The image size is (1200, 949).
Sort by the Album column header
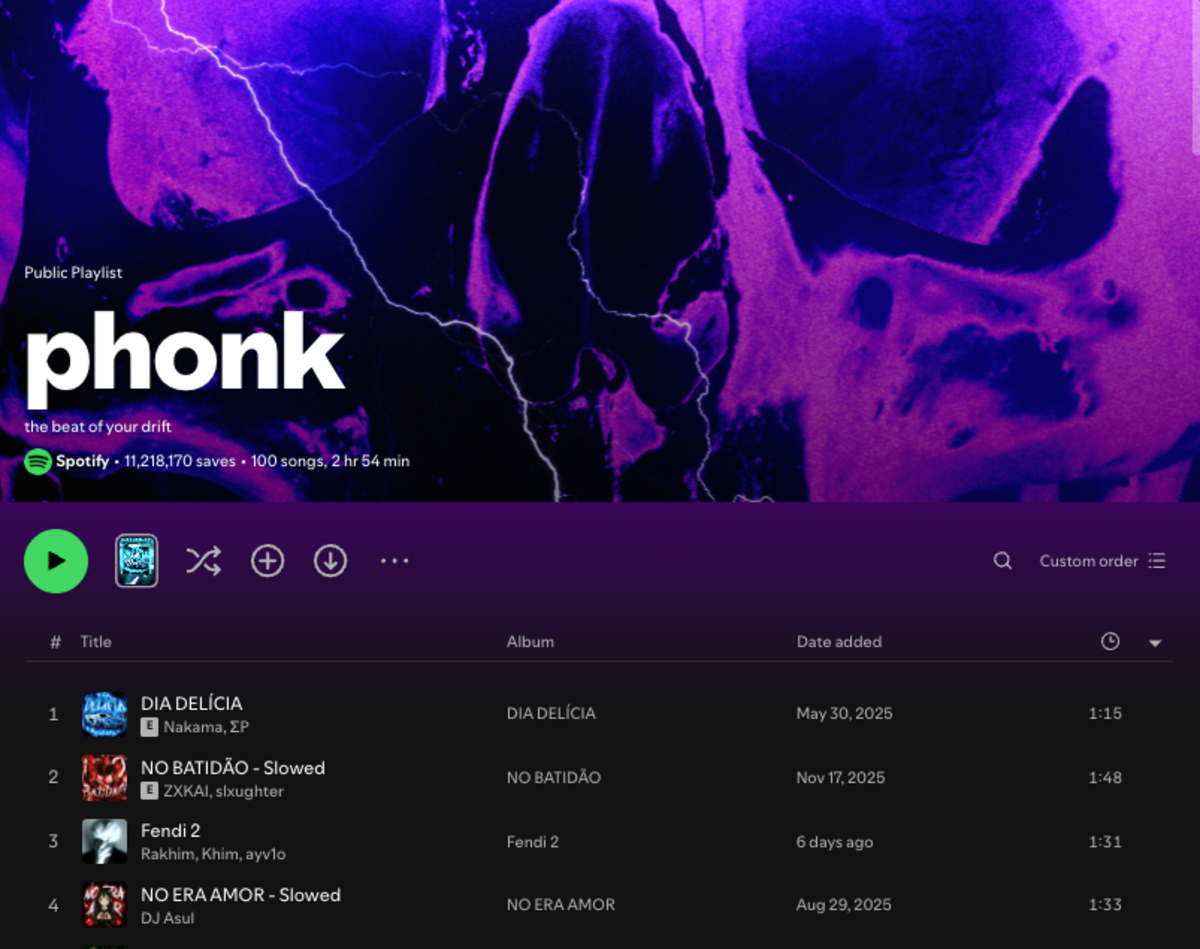coord(530,642)
